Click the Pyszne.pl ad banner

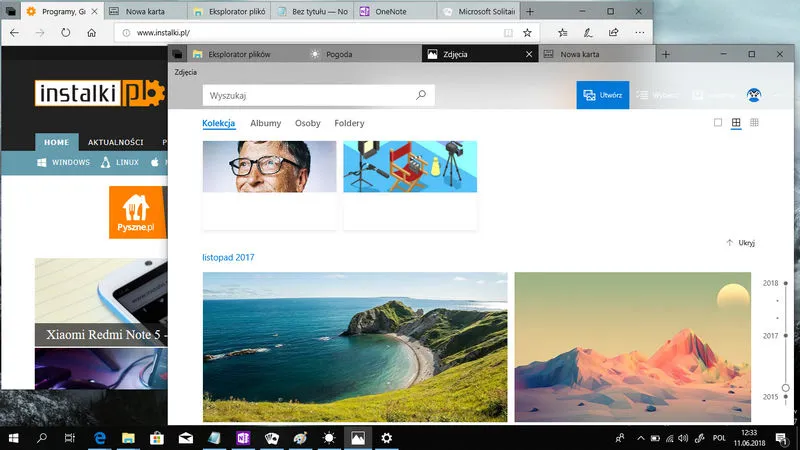138,212
